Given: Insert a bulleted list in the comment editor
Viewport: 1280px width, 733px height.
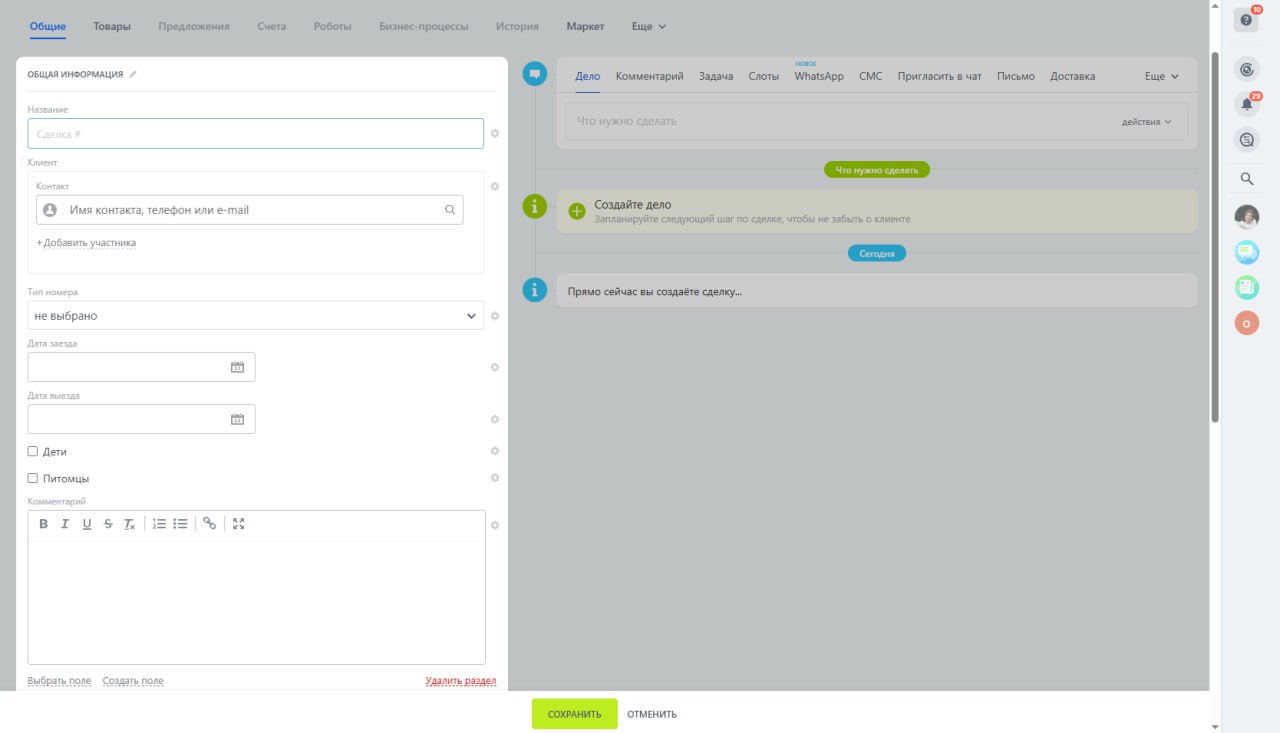Looking at the screenshot, I should click(180, 524).
